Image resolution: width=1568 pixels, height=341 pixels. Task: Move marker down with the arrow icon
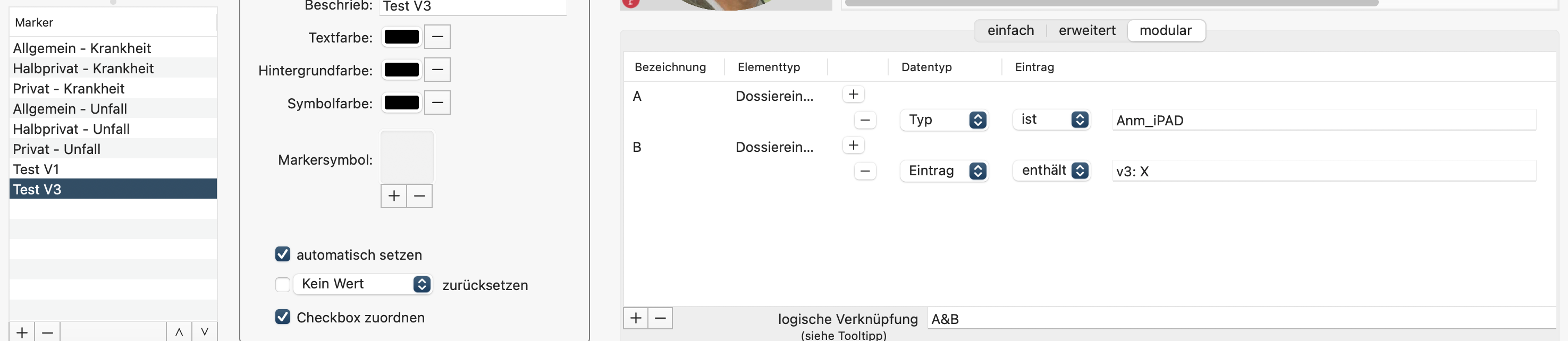[x=205, y=332]
